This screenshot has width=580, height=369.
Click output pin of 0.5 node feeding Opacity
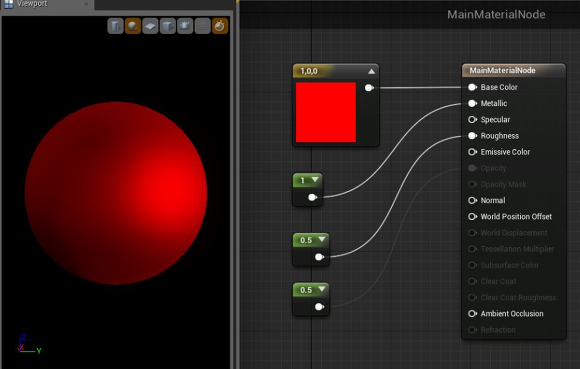tap(319, 307)
